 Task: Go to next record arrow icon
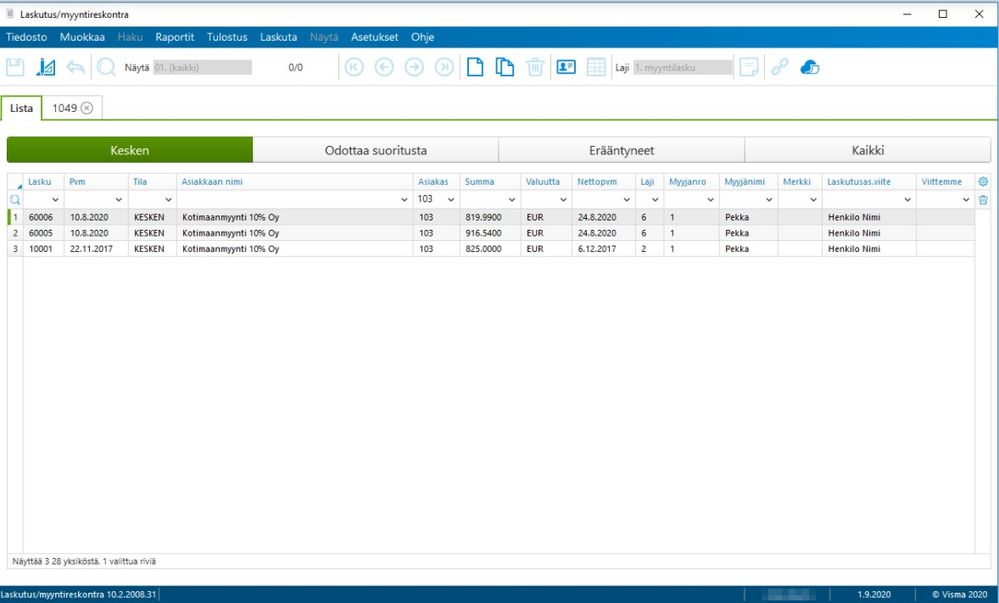(x=414, y=67)
